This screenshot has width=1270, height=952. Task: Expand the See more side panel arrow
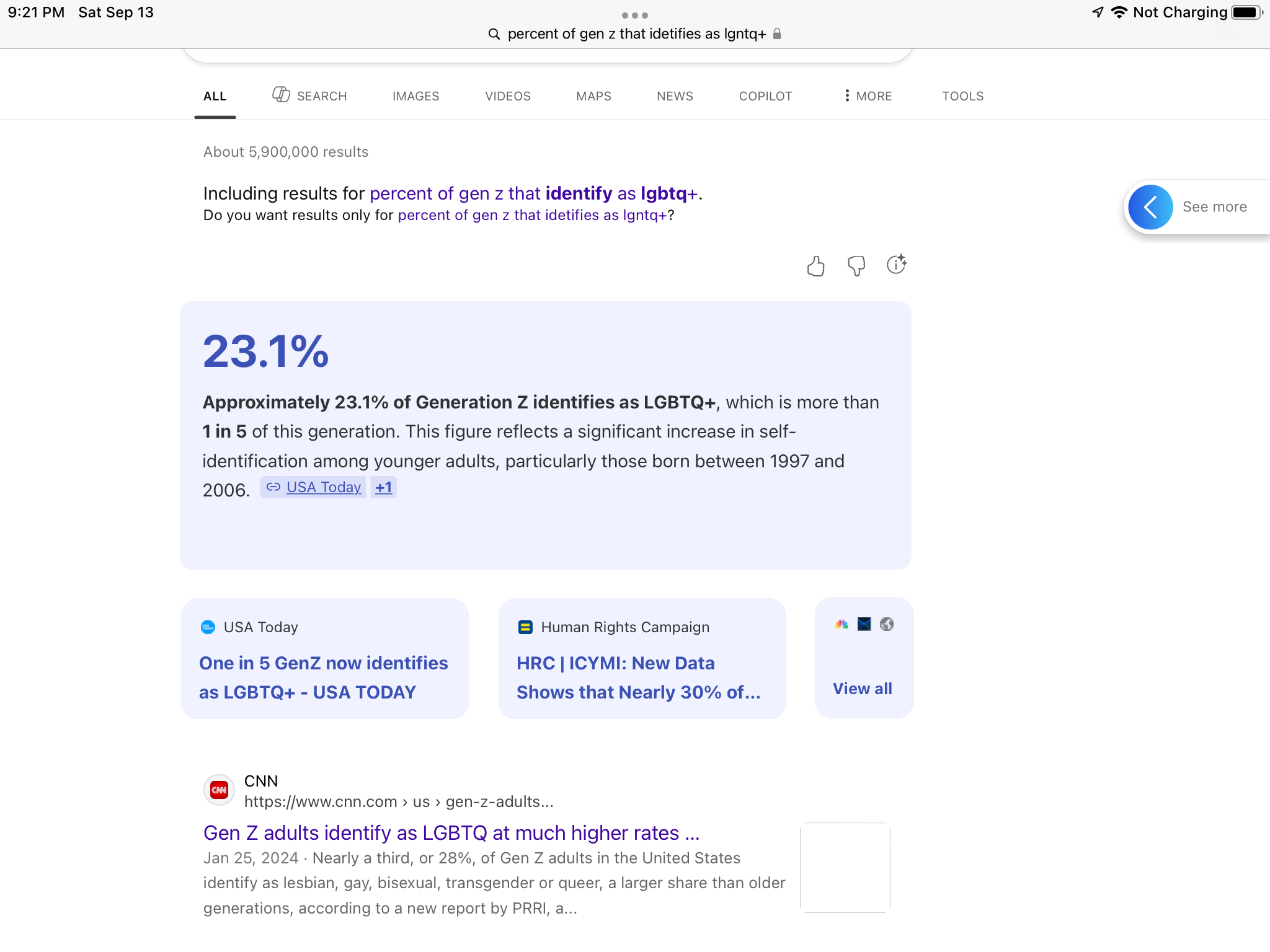pos(1150,207)
